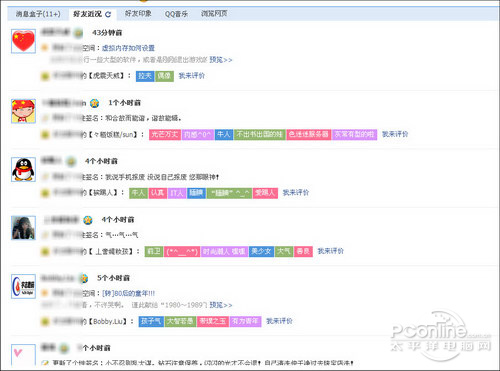Click the green 大智若愚 impression tag
500x371 pixels.
pyautogui.click(x=180, y=321)
